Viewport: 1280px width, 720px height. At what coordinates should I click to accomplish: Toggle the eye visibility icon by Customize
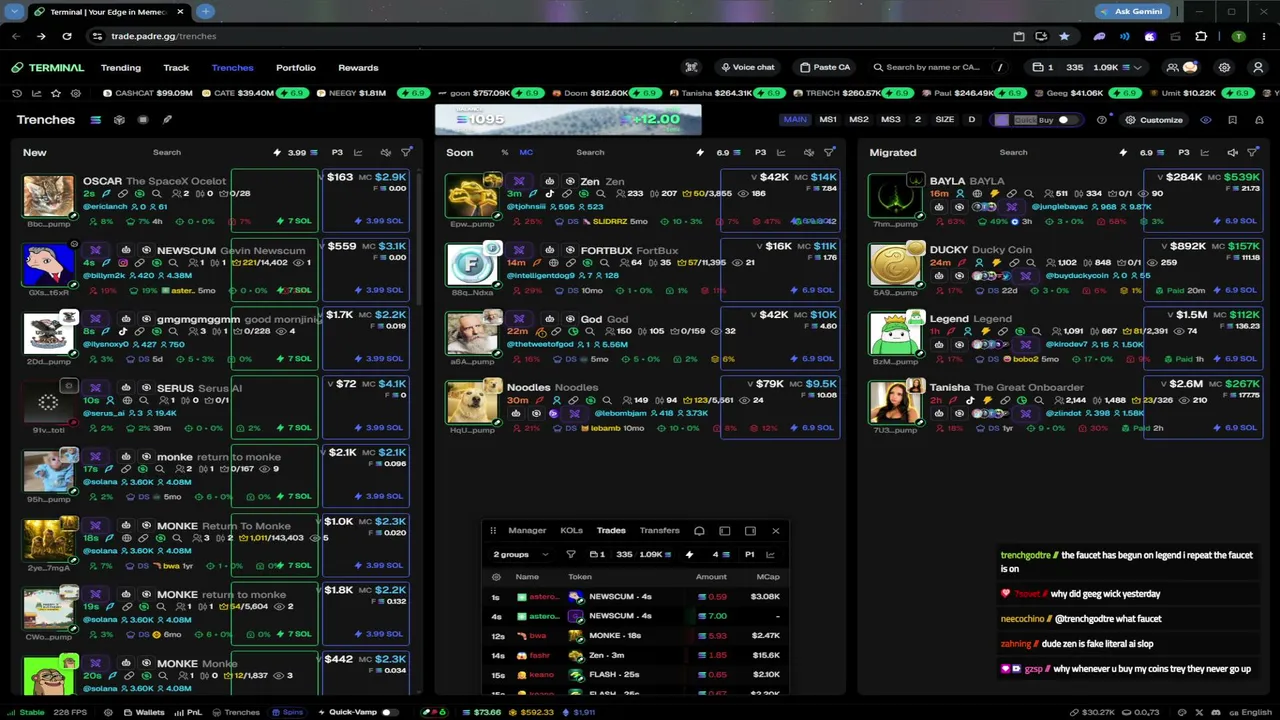pos(1206,120)
